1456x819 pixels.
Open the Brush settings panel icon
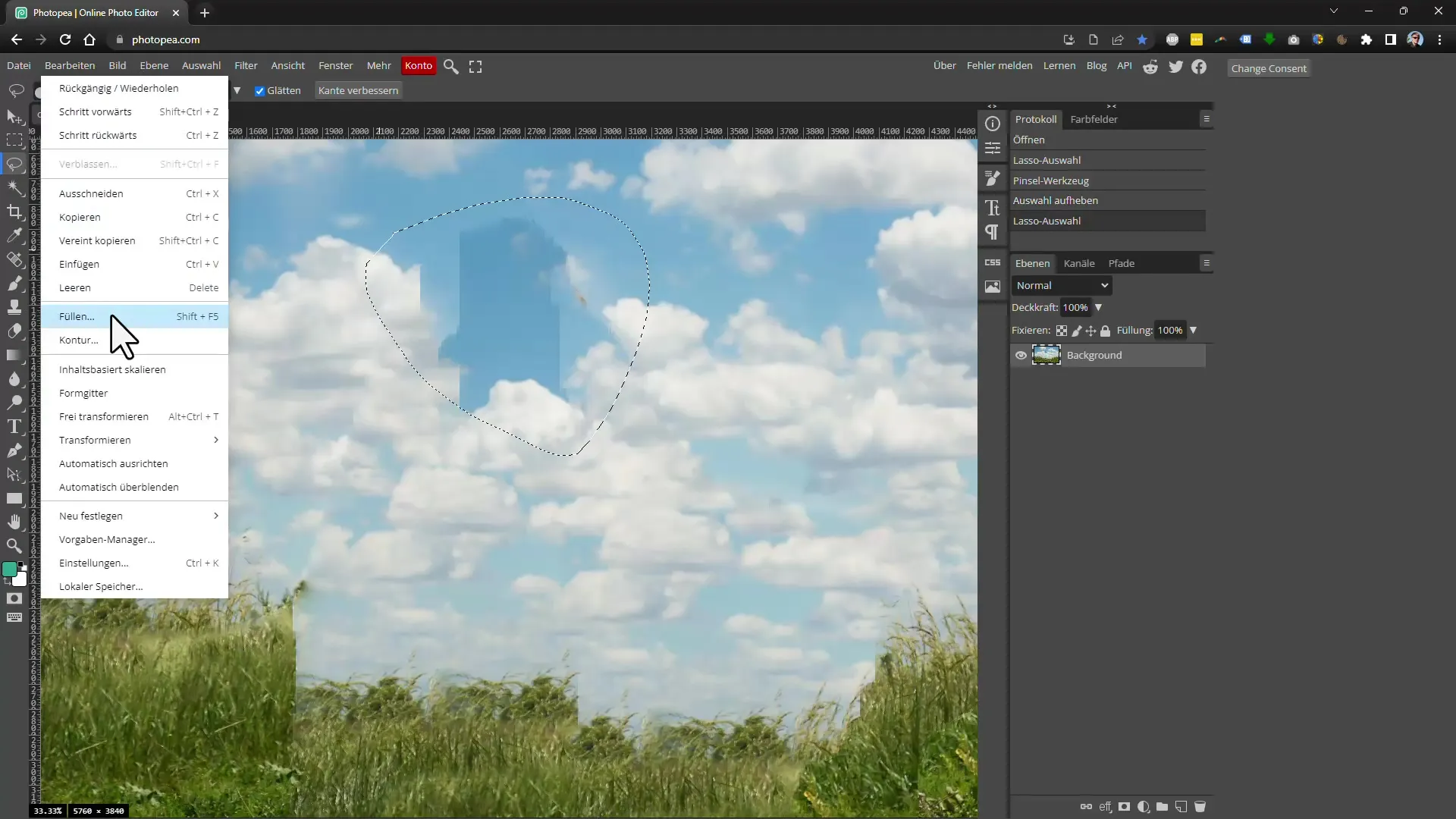coord(993,178)
